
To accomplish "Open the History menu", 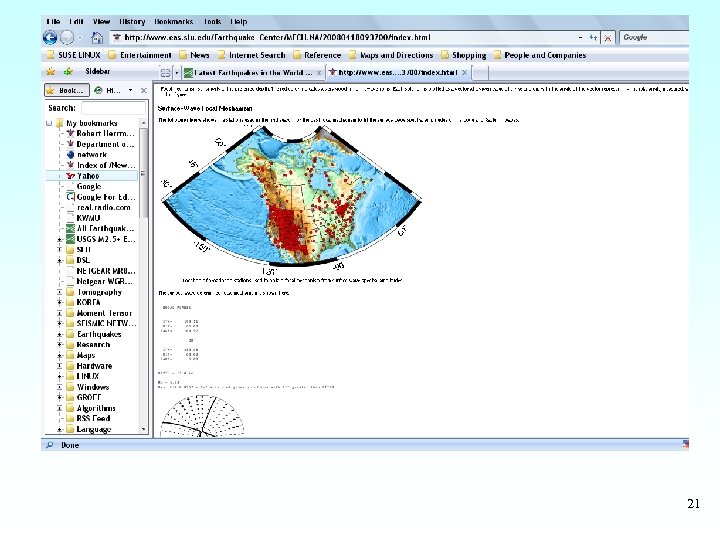I will pyautogui.click(x=132, y=21).
